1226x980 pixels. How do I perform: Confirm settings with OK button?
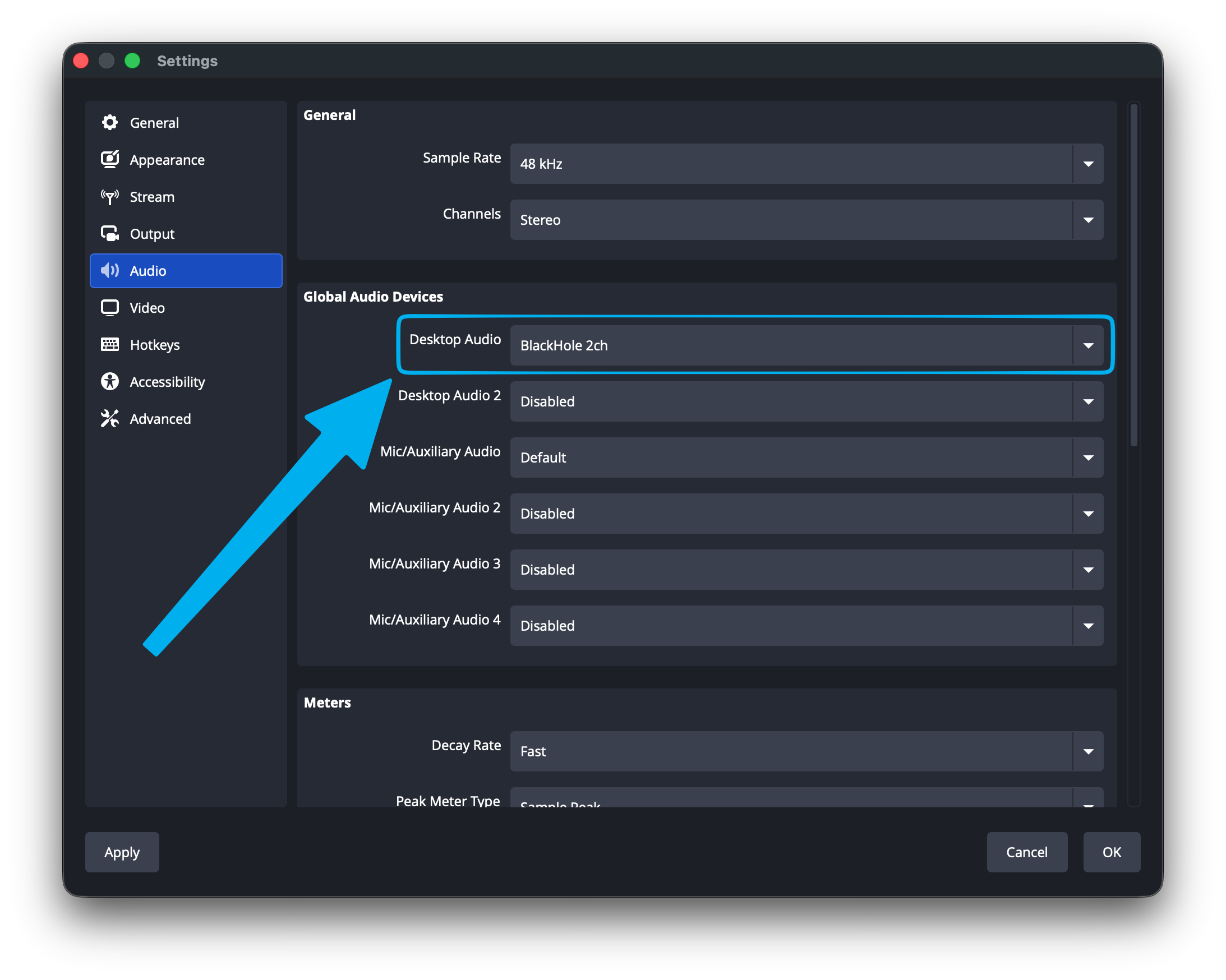pyautogui.click(x=1111, y=852)
